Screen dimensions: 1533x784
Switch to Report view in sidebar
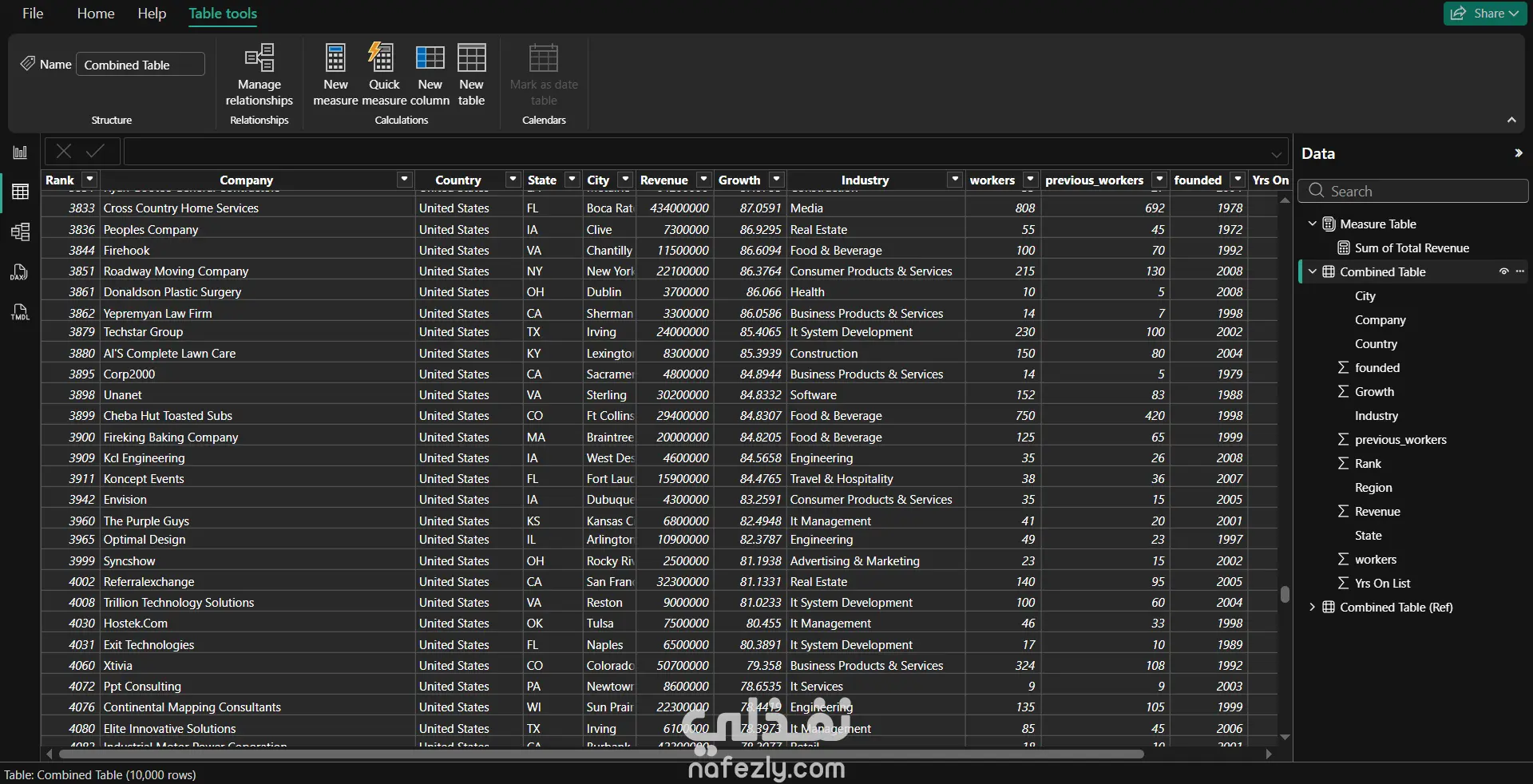click(20, 152)
